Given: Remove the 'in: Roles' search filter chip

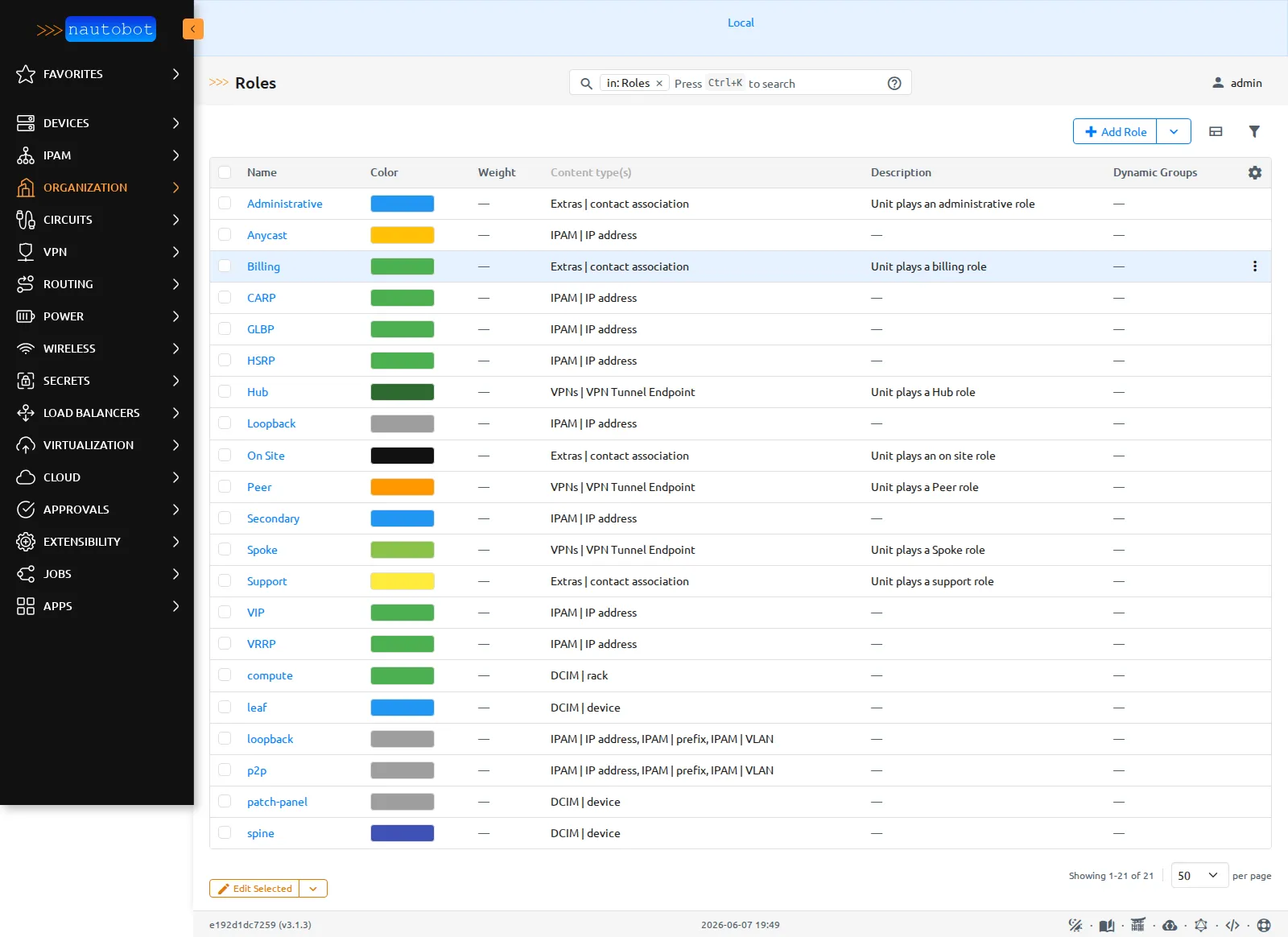Looking at the screenshot, I should (x=659, y=83).
